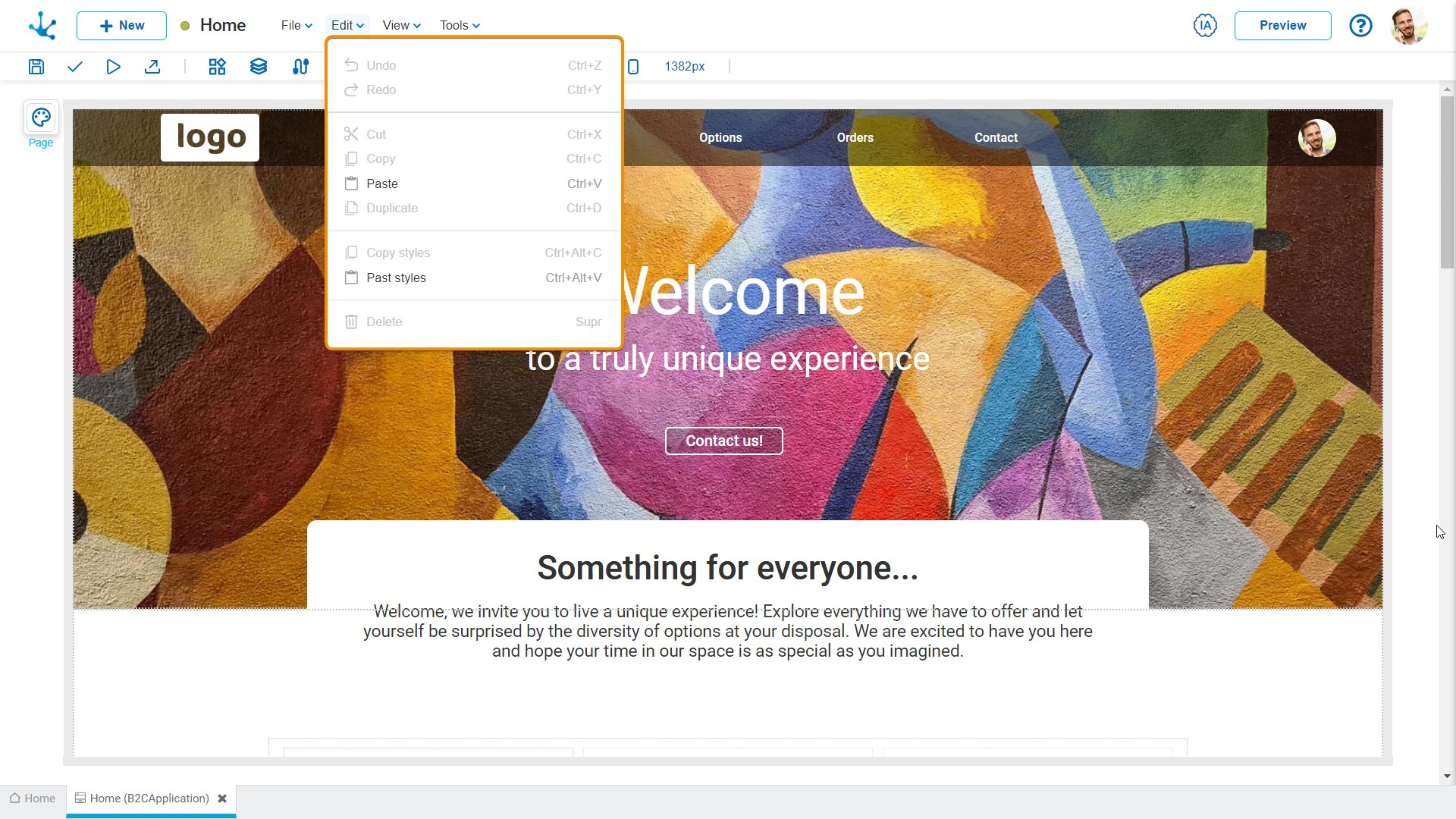Close the Home (B2CApplication) tab
The width and height of the screenshot is (1456, 819).
pos(222,799)
